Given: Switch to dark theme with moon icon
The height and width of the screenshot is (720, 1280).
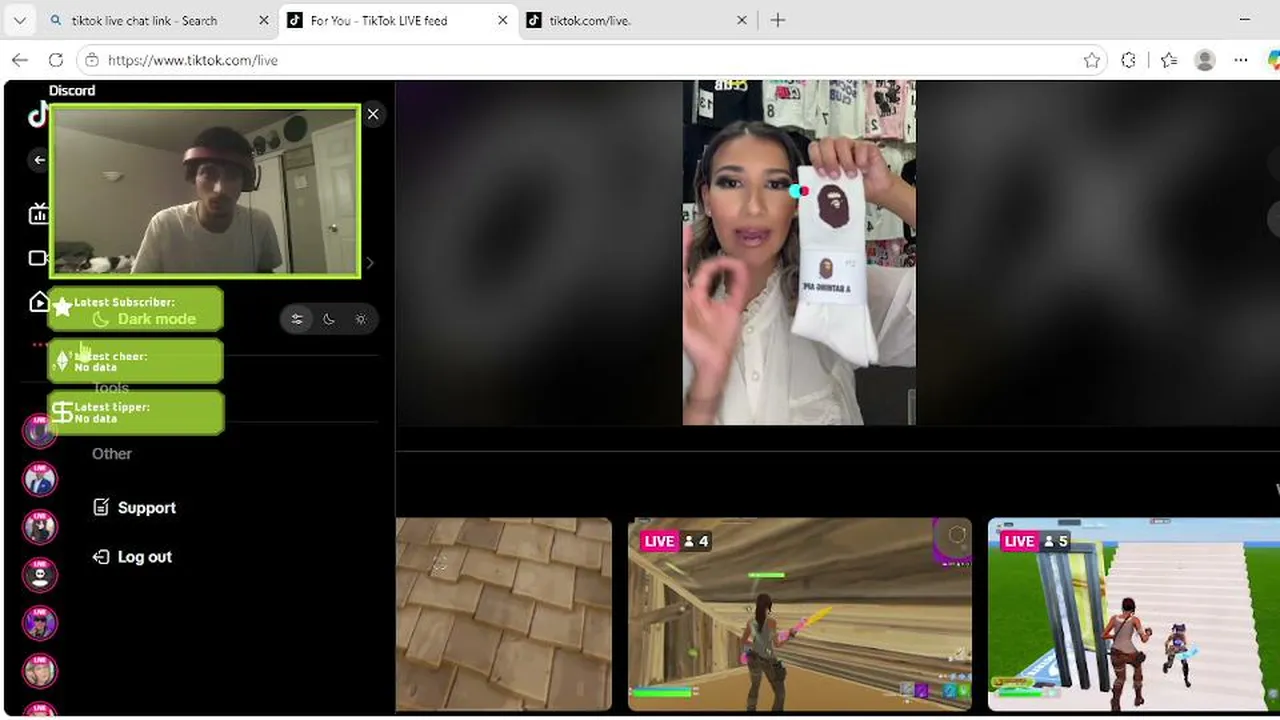Looking at the screenshot, I should click(x=329, y=319).
